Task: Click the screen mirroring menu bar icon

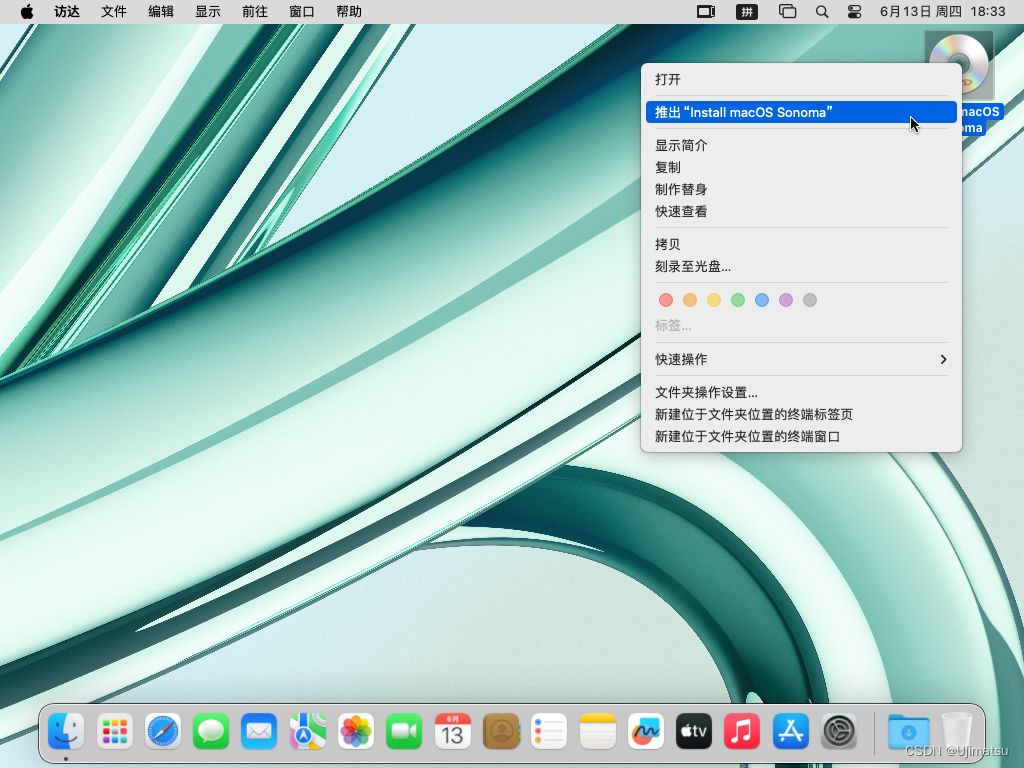Action: (706, 12)
